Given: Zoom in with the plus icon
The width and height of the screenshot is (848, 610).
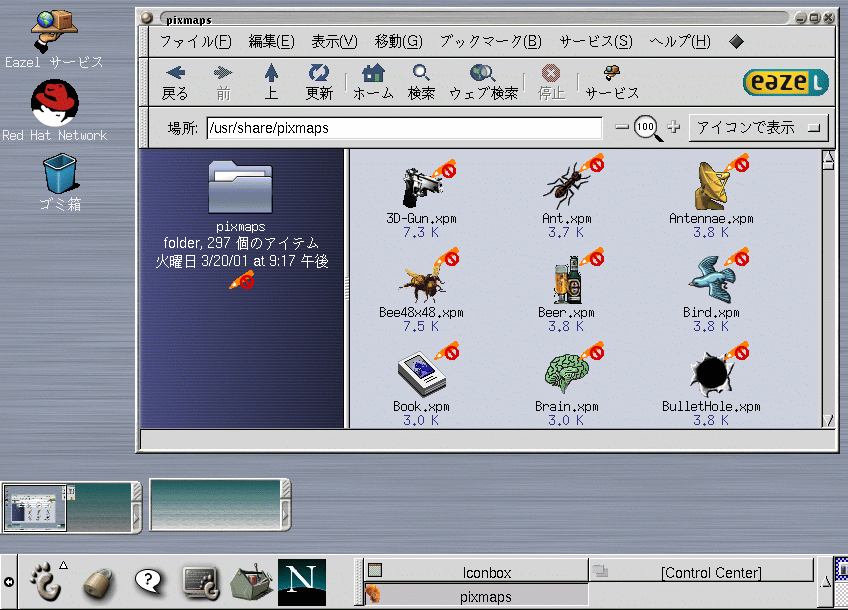Looking at the screenshot, I should coord(673,127).
